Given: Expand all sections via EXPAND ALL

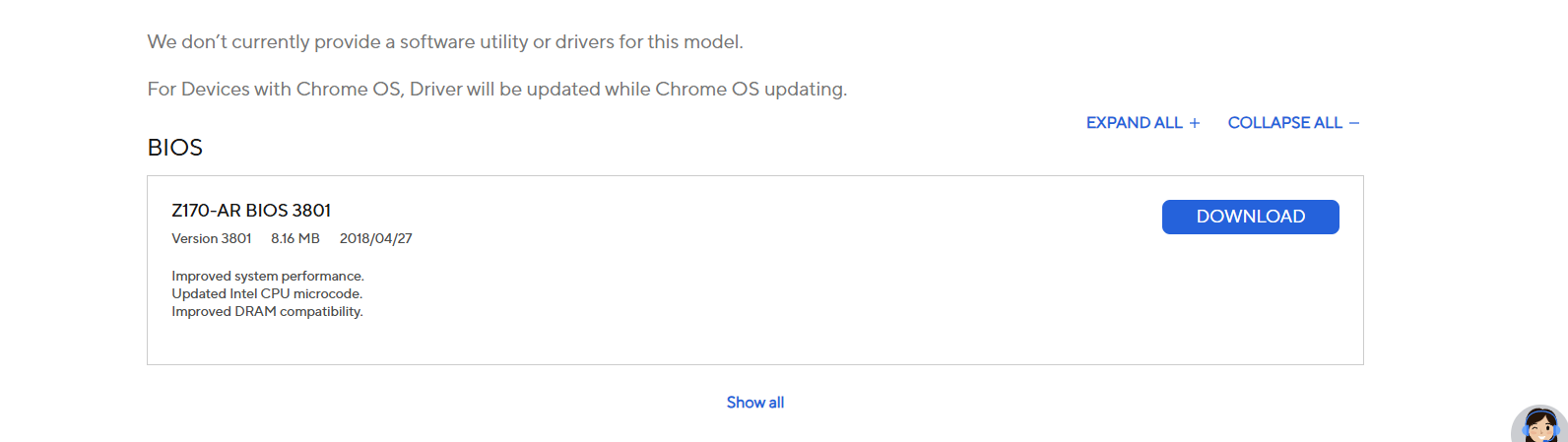Looking at the screenshot, I should pos(1135,123).
